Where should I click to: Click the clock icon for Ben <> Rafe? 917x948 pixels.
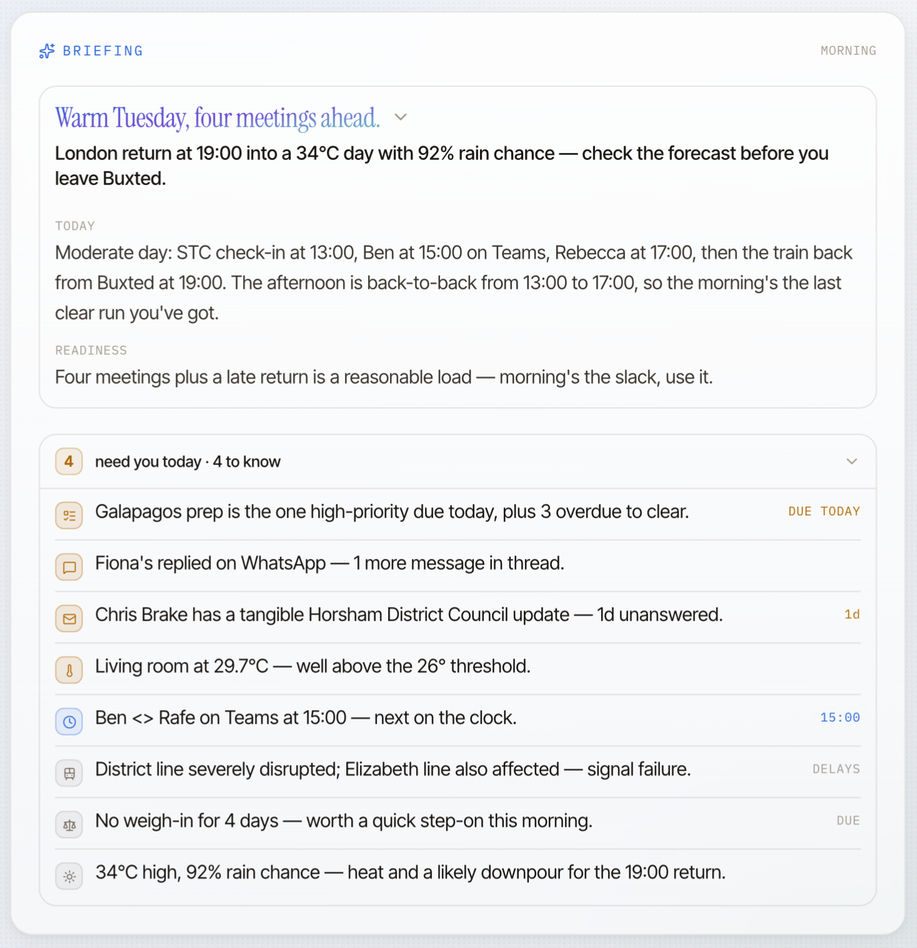pos(69,721)
